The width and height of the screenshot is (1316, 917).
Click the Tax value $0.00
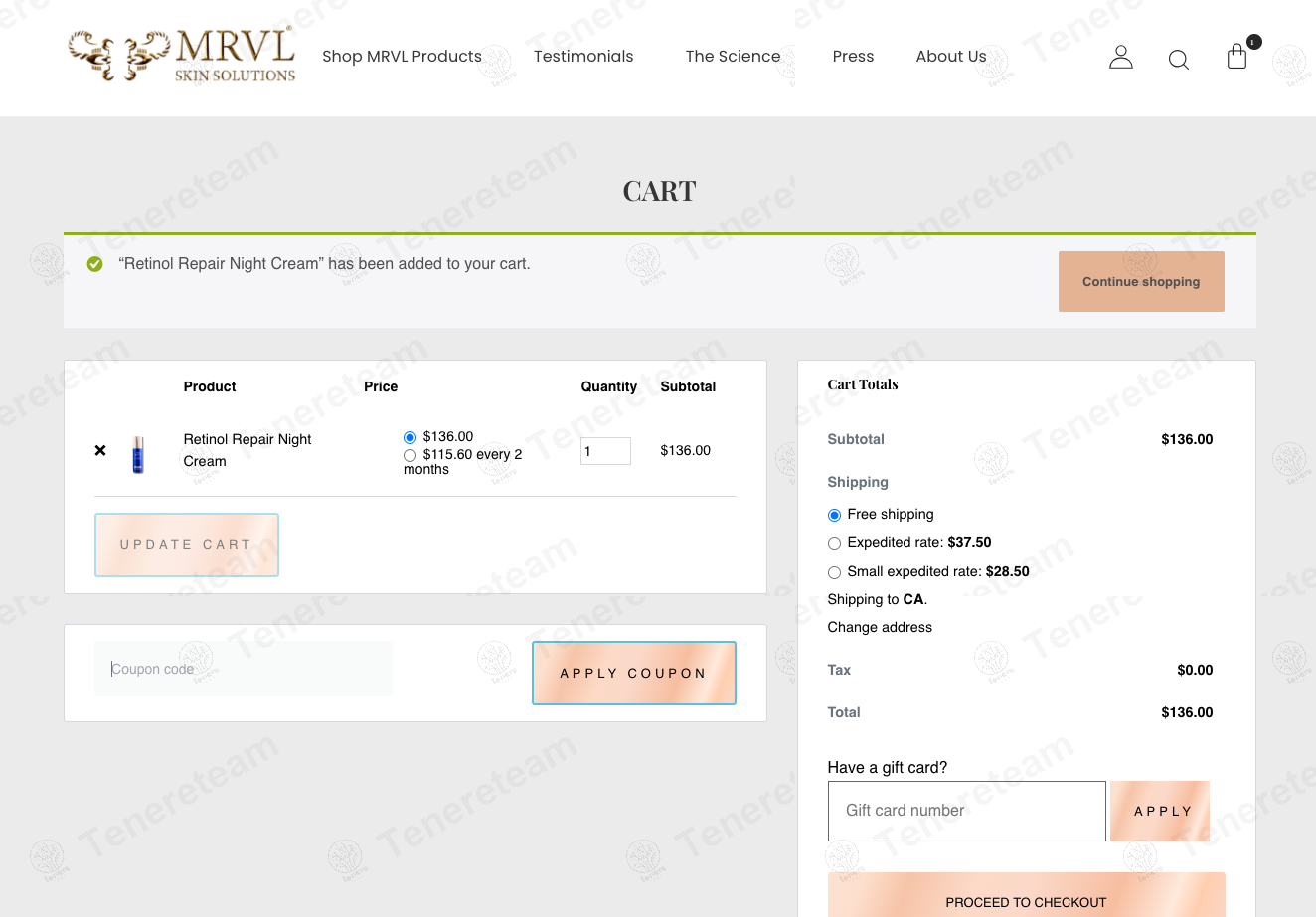coord(1195,670)
